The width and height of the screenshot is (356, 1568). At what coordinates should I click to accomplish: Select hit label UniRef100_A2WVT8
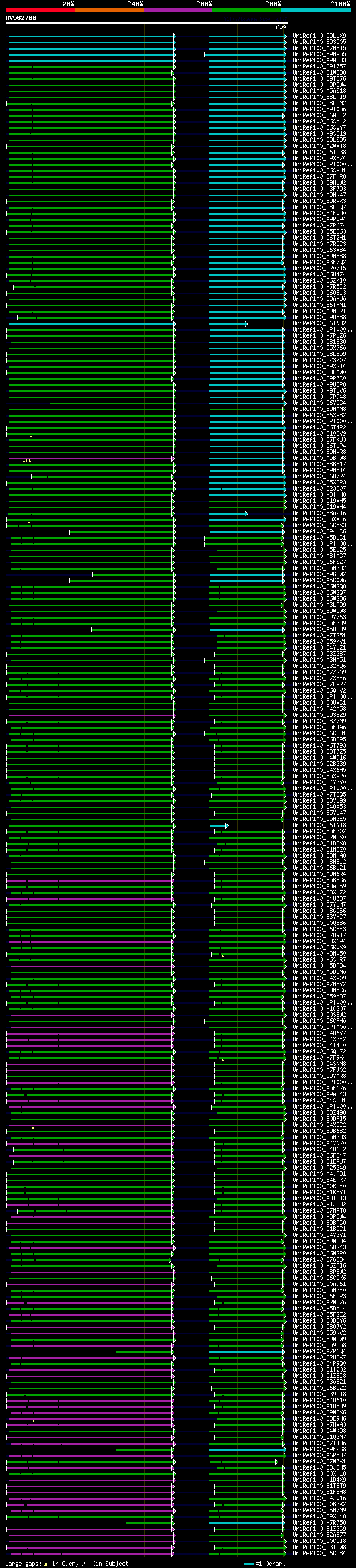click(319, 146)
